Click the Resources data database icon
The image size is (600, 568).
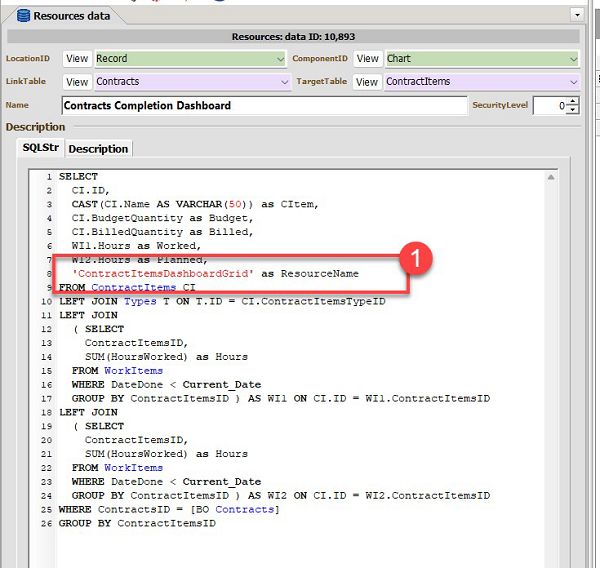tap(23, 16)
